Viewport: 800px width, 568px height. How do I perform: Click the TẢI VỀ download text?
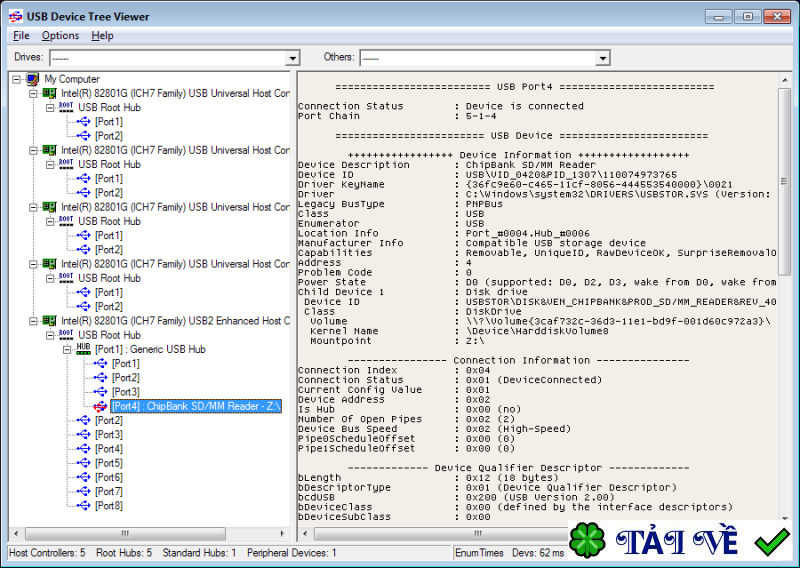(676, 542)
